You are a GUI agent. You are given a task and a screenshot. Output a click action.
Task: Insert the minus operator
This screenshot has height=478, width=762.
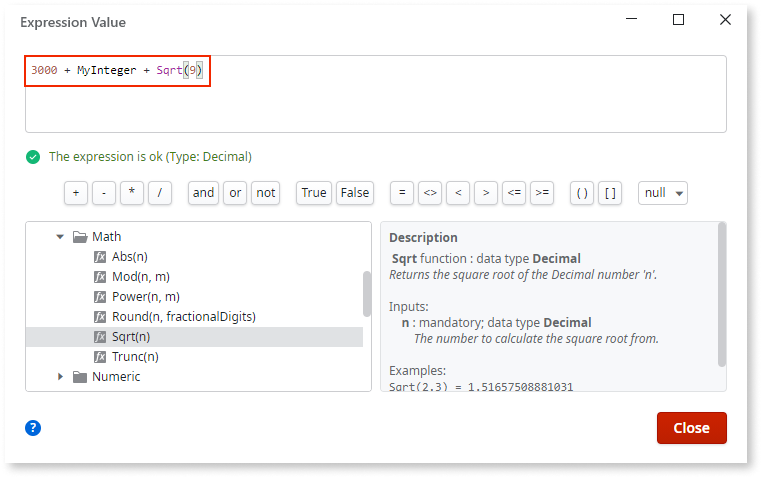click(x=104, y=193)
